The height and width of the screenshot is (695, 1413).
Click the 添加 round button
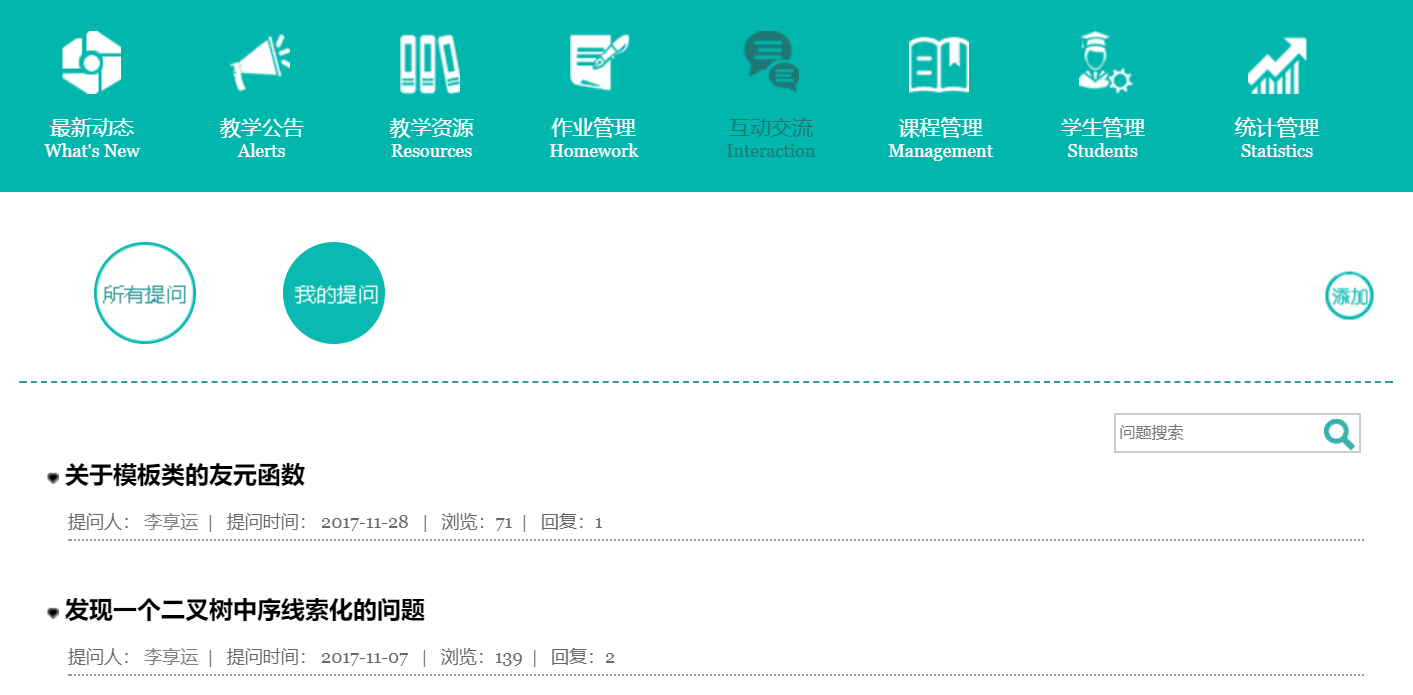pos(1350,297)
